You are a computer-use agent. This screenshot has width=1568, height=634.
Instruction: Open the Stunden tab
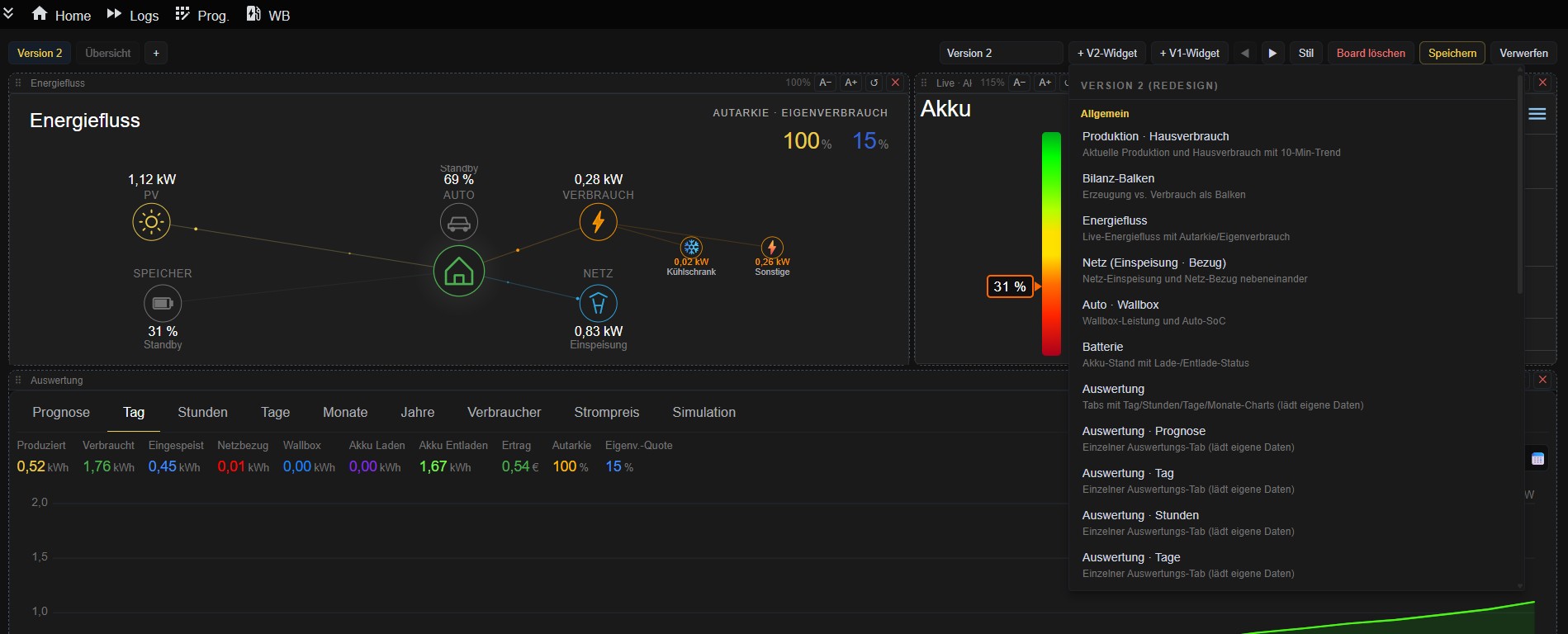202,412
